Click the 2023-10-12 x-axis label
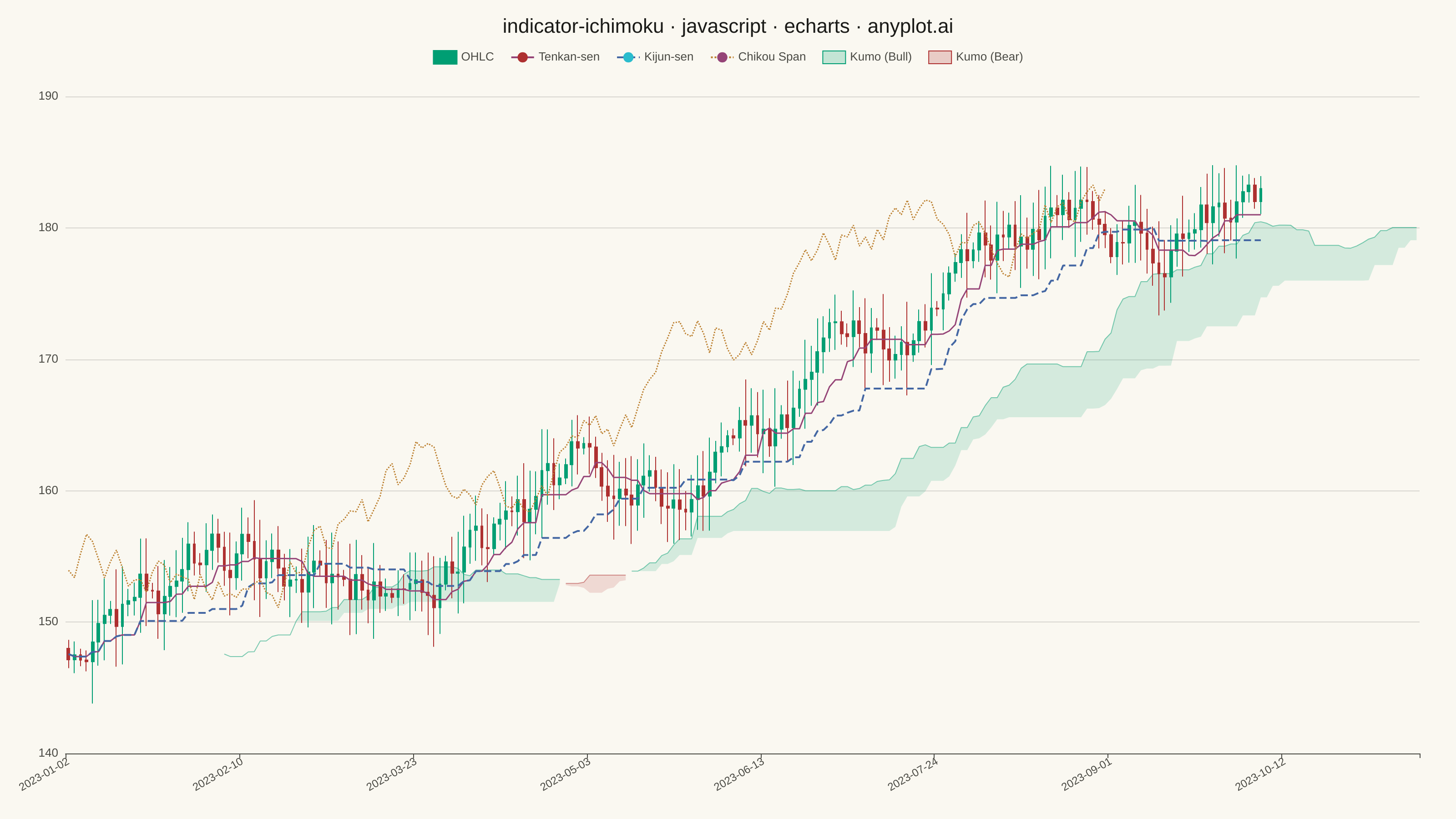 pyautogui.click(x=1260, y=774)
